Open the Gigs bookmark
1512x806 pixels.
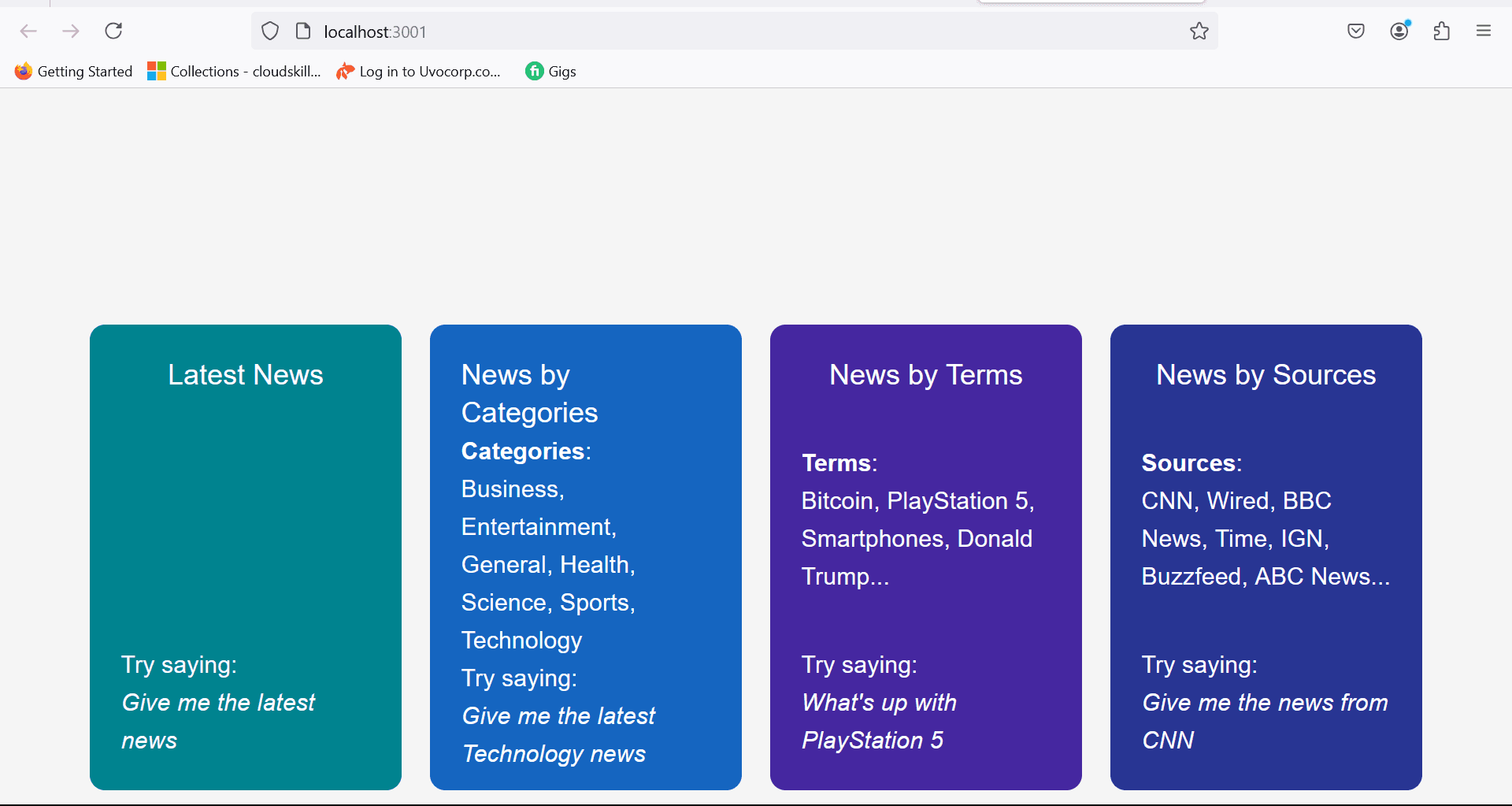point(551,72)
